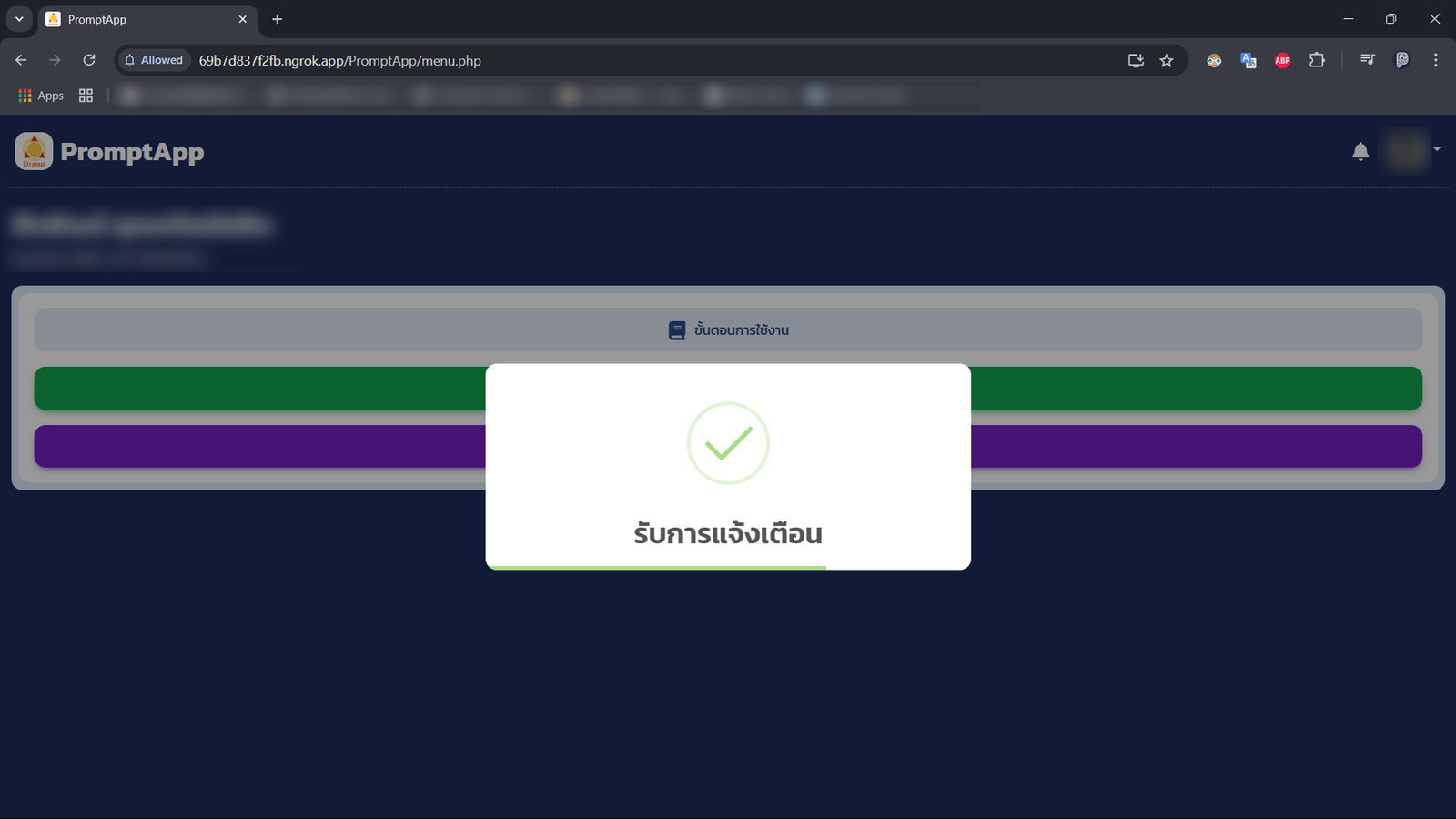Reload the page with refresh button

tap(89, 60)
